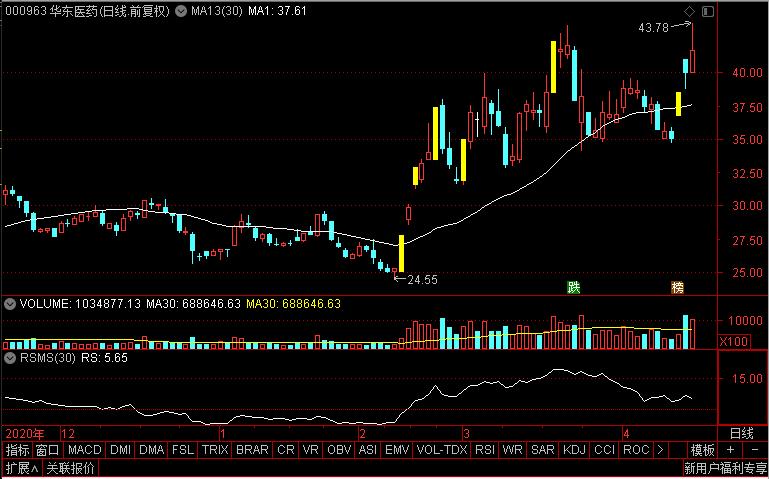Click the 4 month timeline marker
The height and width of the screenshot is (479, 770).
tap(626, 434)
